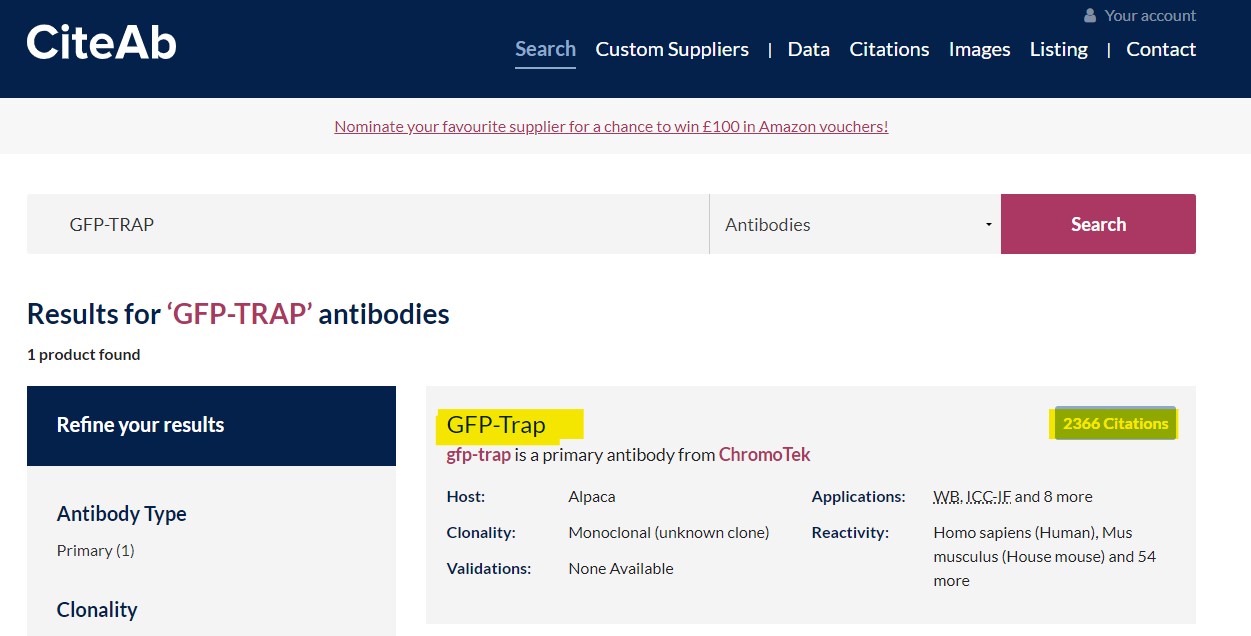Click the ChromoTek supplier link
The width and height of the screenshot is (1251, 636).
764,455
